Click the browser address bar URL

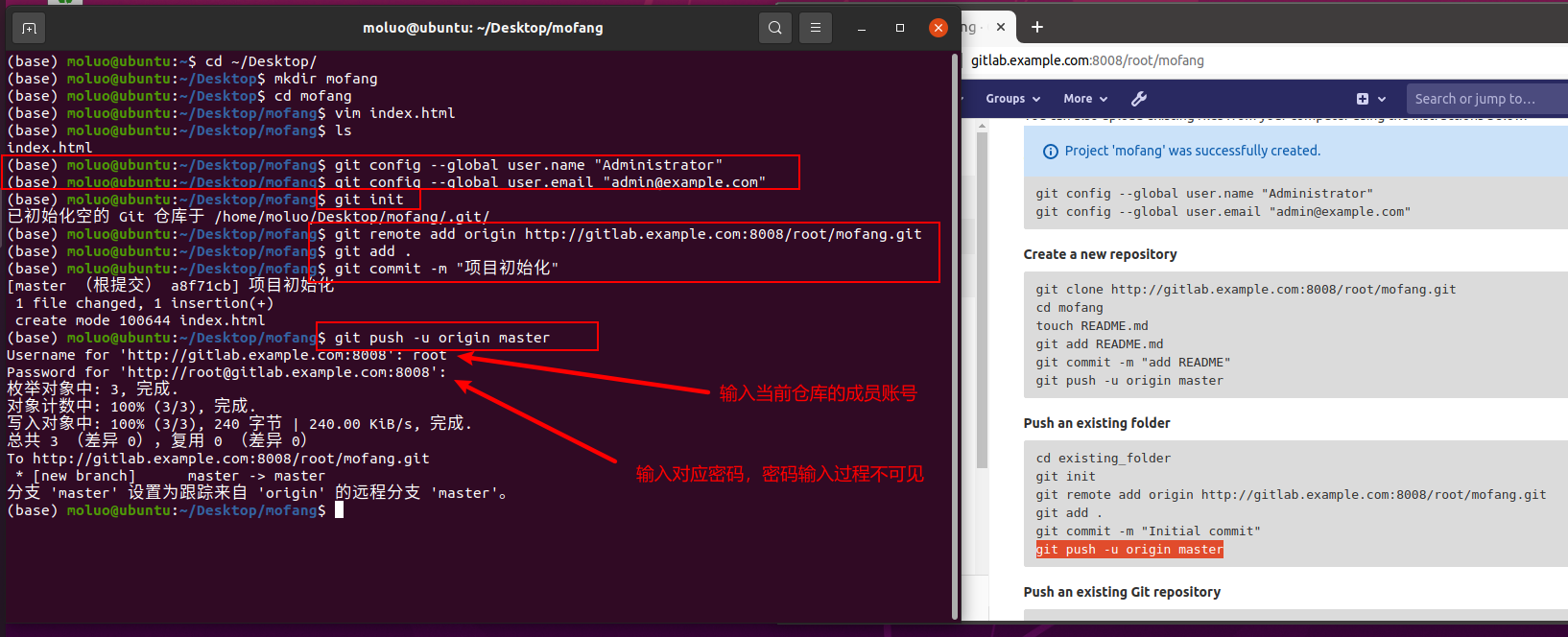coord(1087,60)
